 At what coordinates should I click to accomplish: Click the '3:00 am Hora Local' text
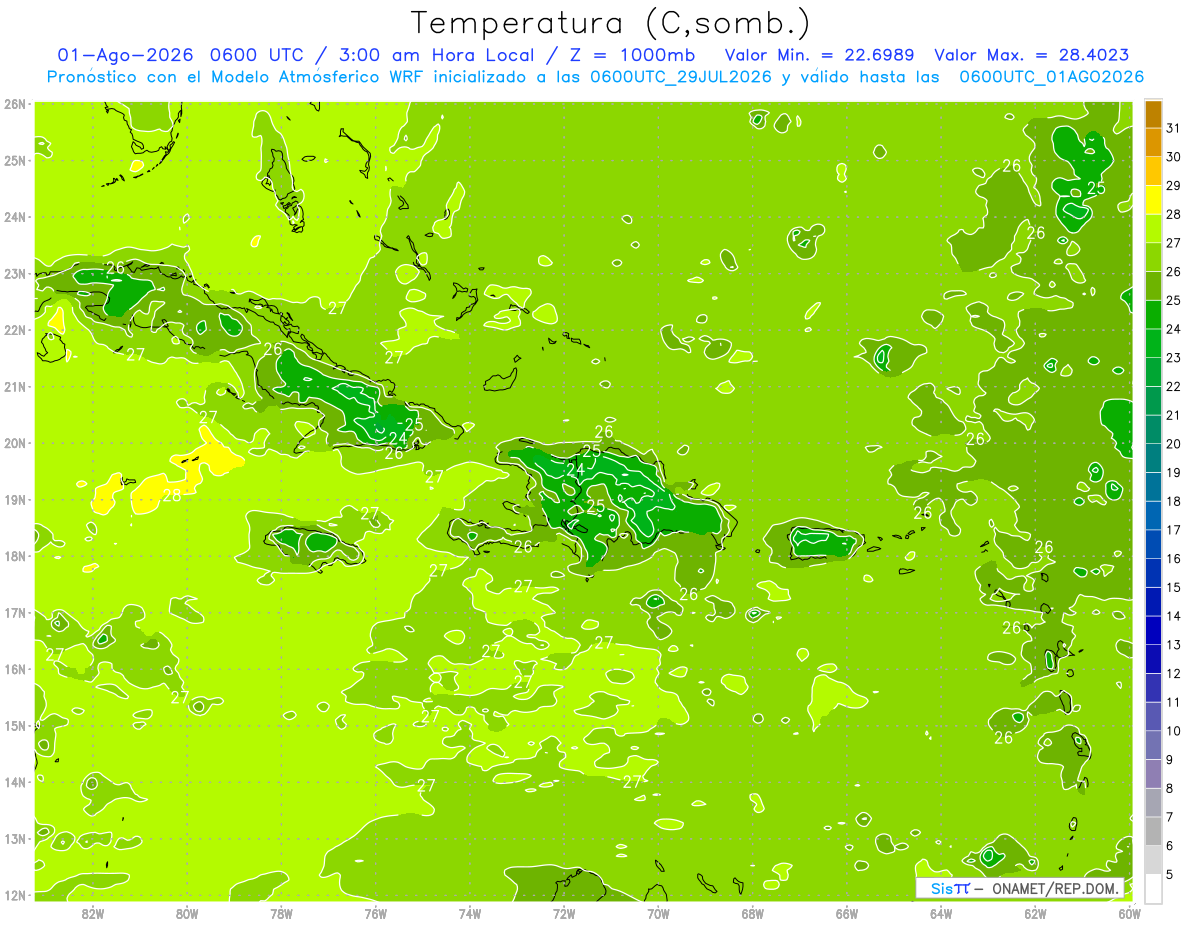pos(441,55)
